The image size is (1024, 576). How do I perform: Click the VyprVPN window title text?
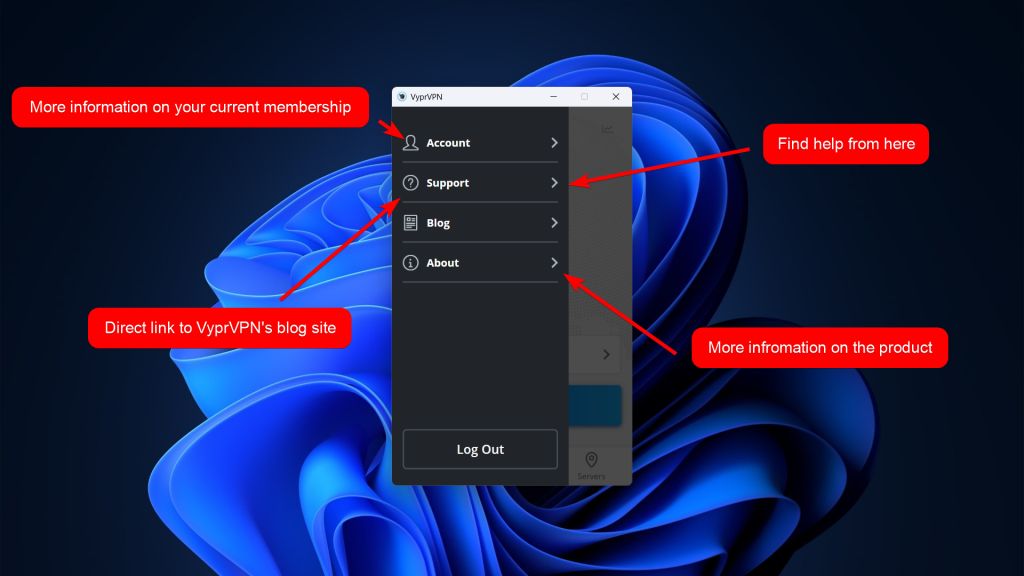point(426,97)
